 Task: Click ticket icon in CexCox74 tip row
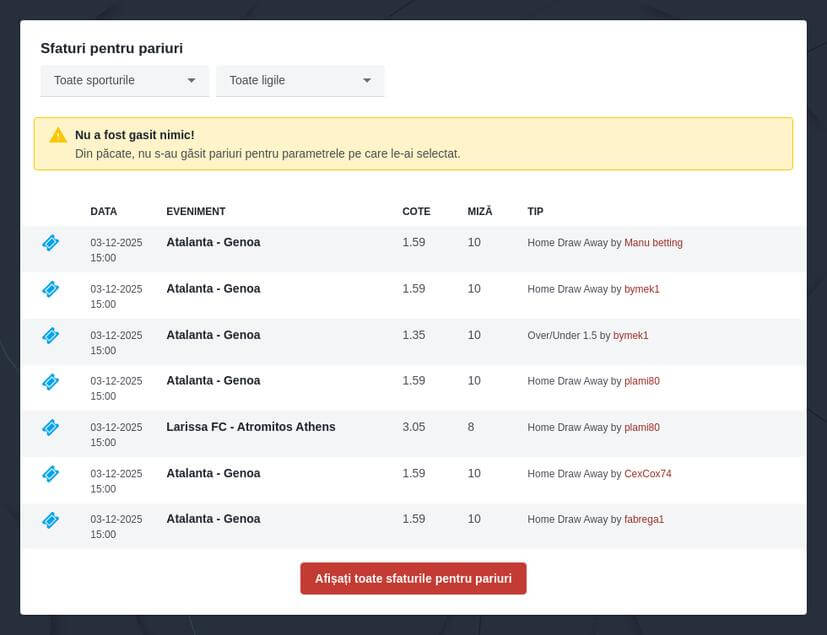pos(50,473)
